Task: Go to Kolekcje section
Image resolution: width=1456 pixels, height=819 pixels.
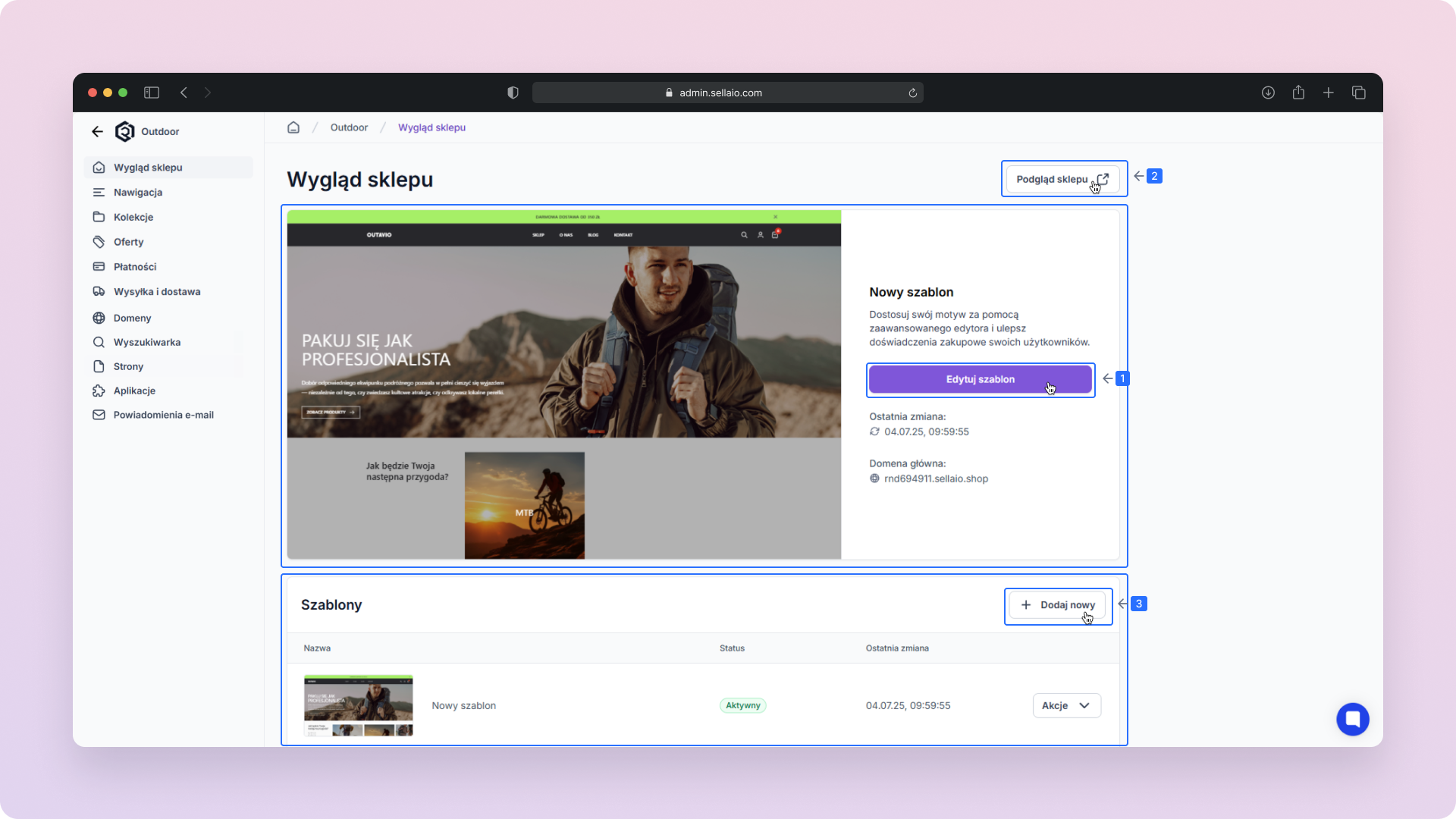Action: [x=133, y=217]
